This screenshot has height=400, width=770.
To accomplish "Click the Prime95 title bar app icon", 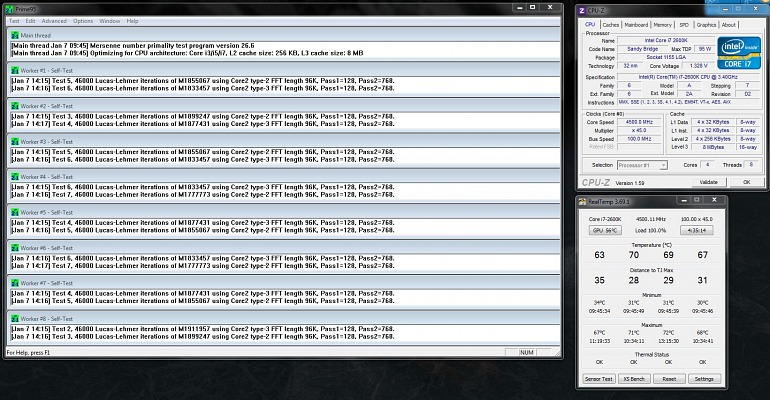I will click(9, 9).
